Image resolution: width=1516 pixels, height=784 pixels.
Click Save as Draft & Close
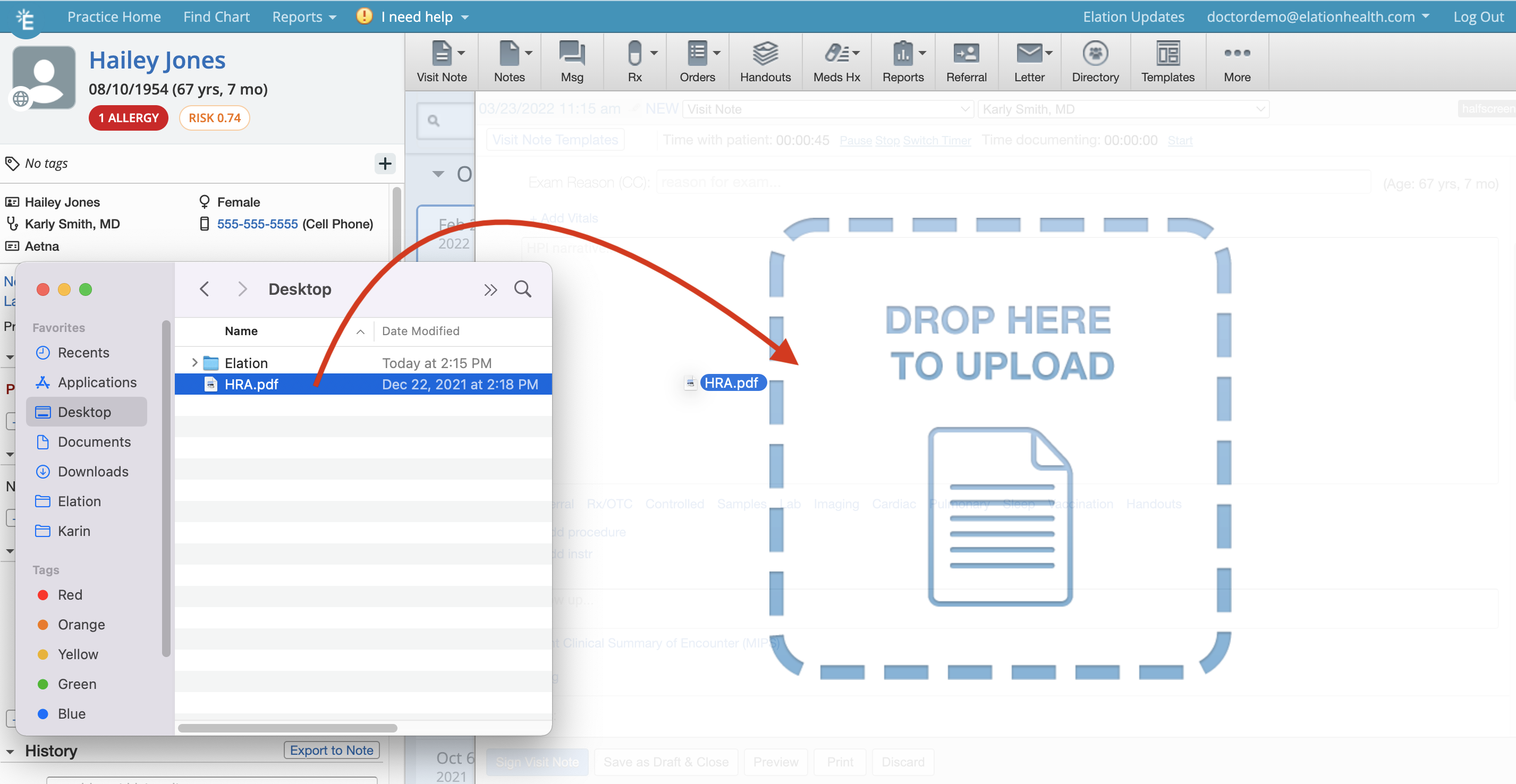click(666, 762)
